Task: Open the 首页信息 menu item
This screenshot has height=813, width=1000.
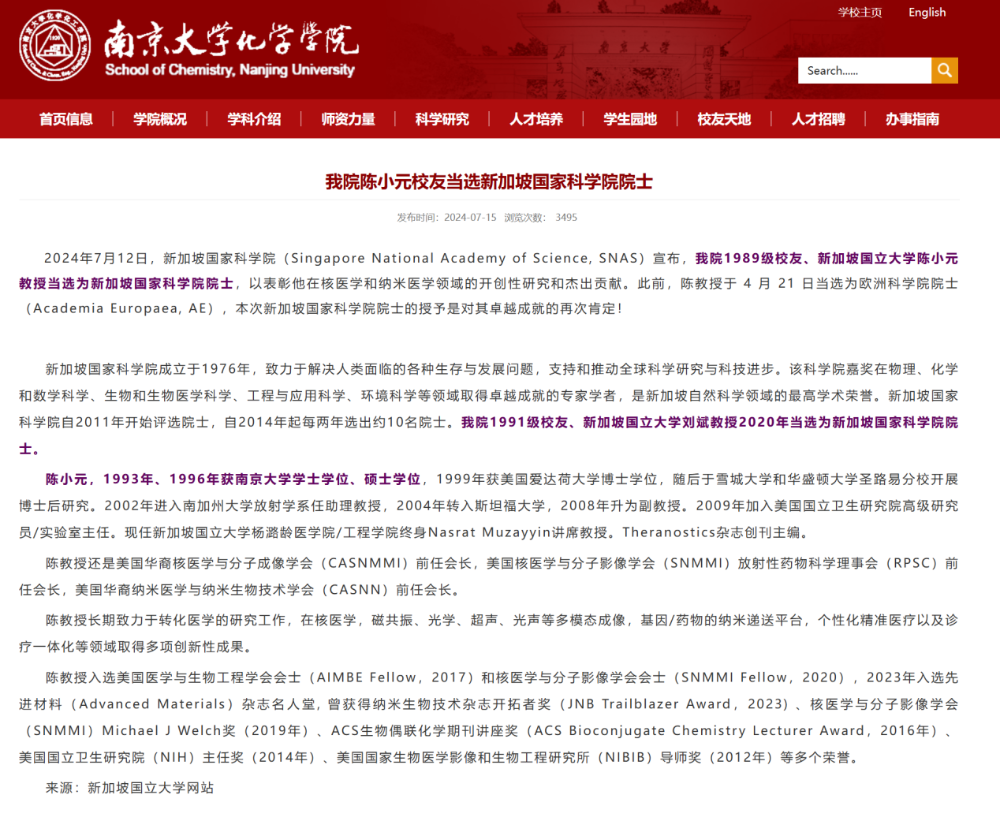Action: tap(66, 119)
